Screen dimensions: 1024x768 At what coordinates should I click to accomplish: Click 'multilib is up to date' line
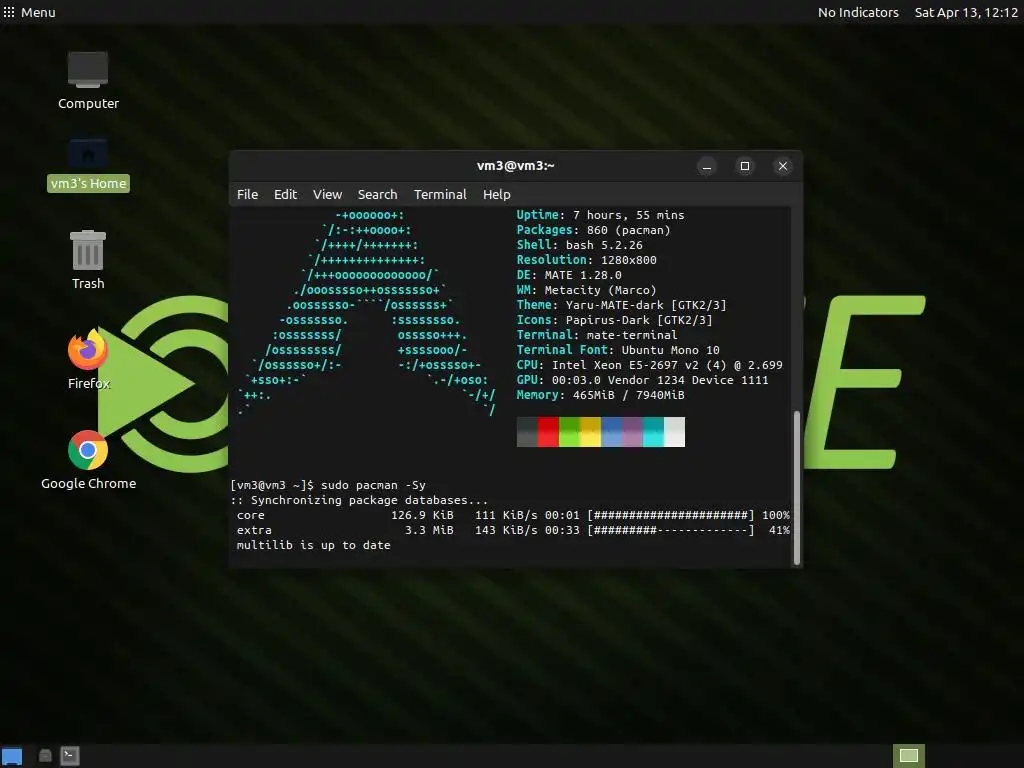pyautogui.click(x=313, y=545)
